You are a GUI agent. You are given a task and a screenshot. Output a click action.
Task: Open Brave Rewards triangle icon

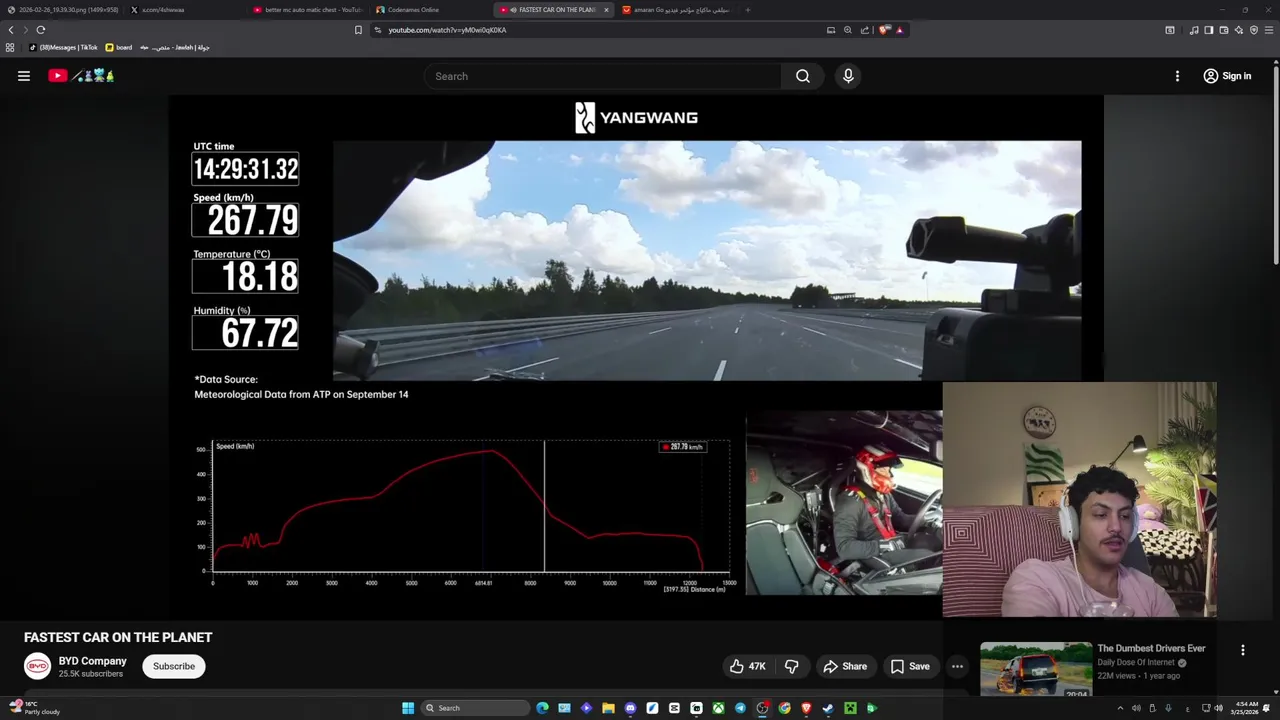pos(899,30)
